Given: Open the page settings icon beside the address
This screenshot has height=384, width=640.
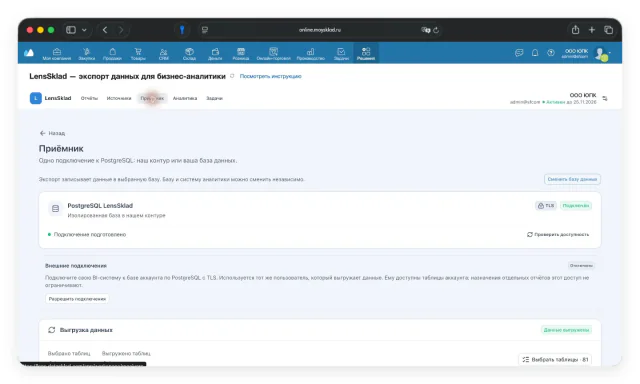Looking at the screenshot, I should point(205,30).
